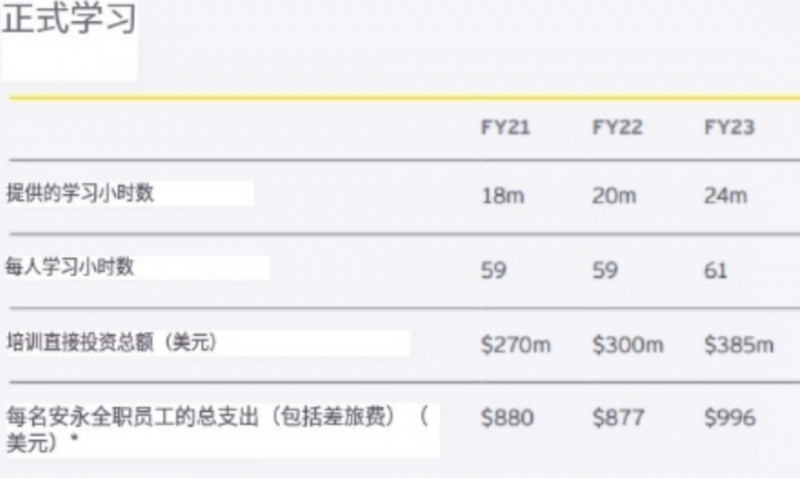Click the 每人学习小时数 row label
Image resolution: width=800 pixels, height=478 pixels.
[70, 267]
